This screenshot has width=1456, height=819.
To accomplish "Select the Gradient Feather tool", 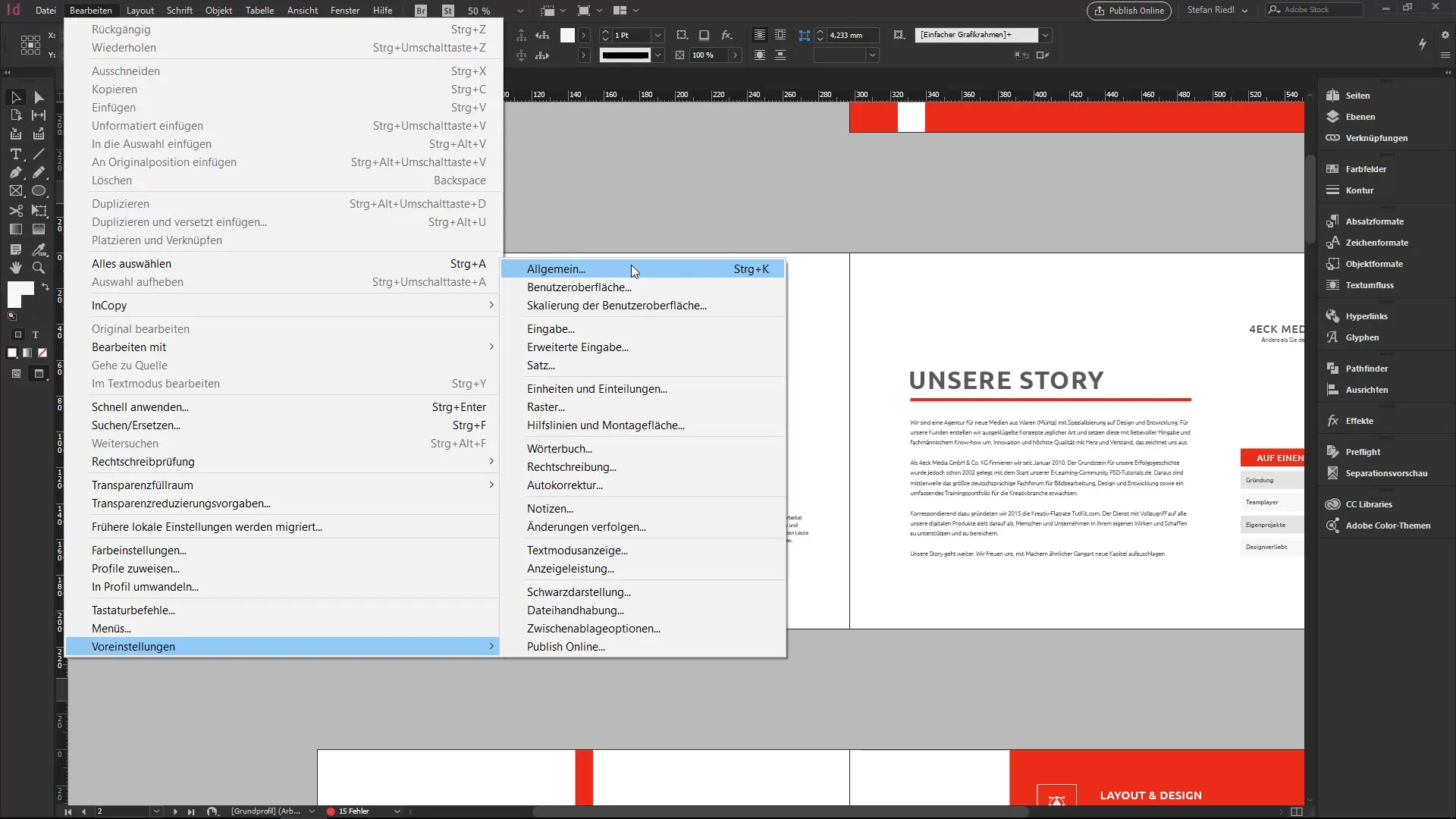I will pyautogui.click(x=39, y=229).
